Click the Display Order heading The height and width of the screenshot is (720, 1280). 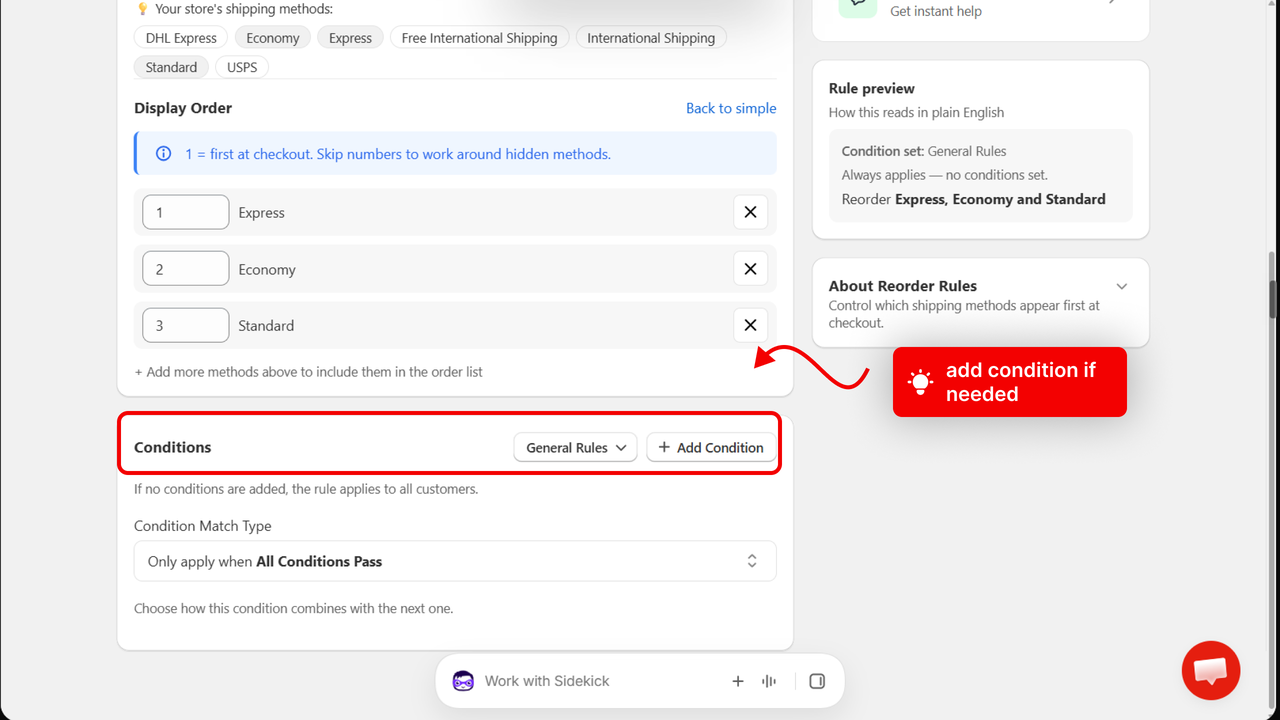183,108
